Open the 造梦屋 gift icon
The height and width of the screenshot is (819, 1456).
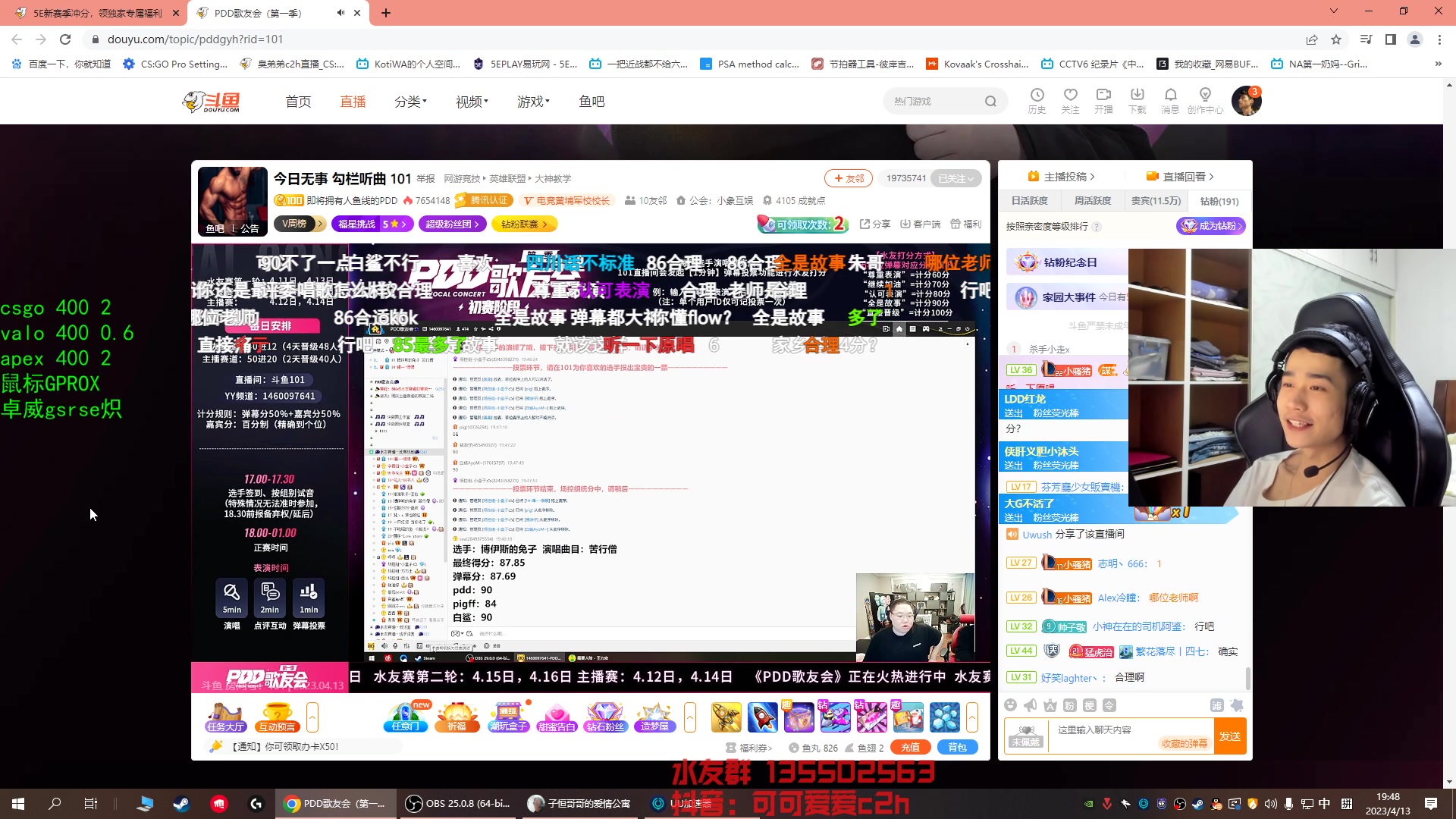pos(654,717)
